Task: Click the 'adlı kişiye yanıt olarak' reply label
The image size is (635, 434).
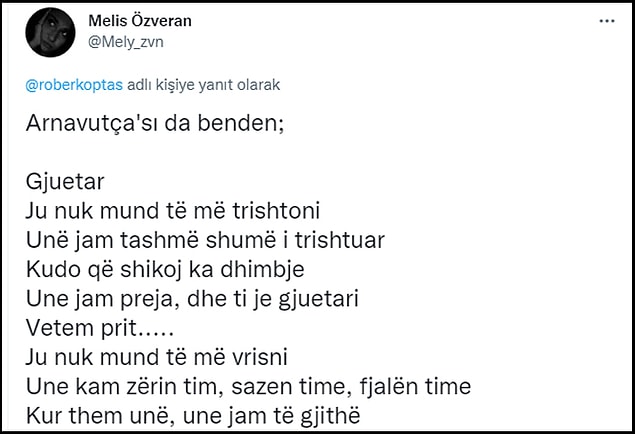Action: 204,85
